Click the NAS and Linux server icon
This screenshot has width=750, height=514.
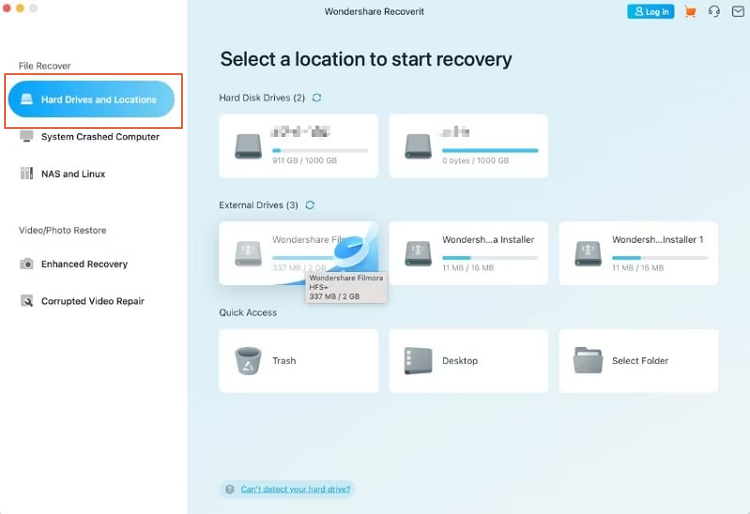point(27,173)
